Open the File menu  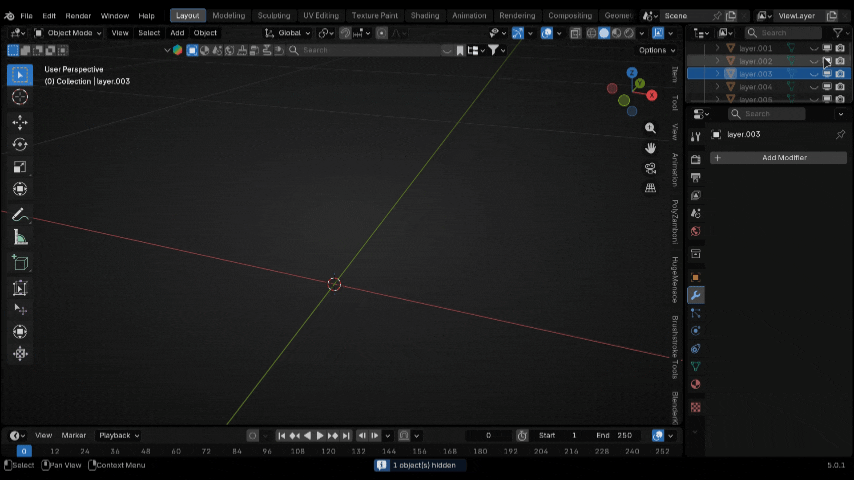coord(26,16)
